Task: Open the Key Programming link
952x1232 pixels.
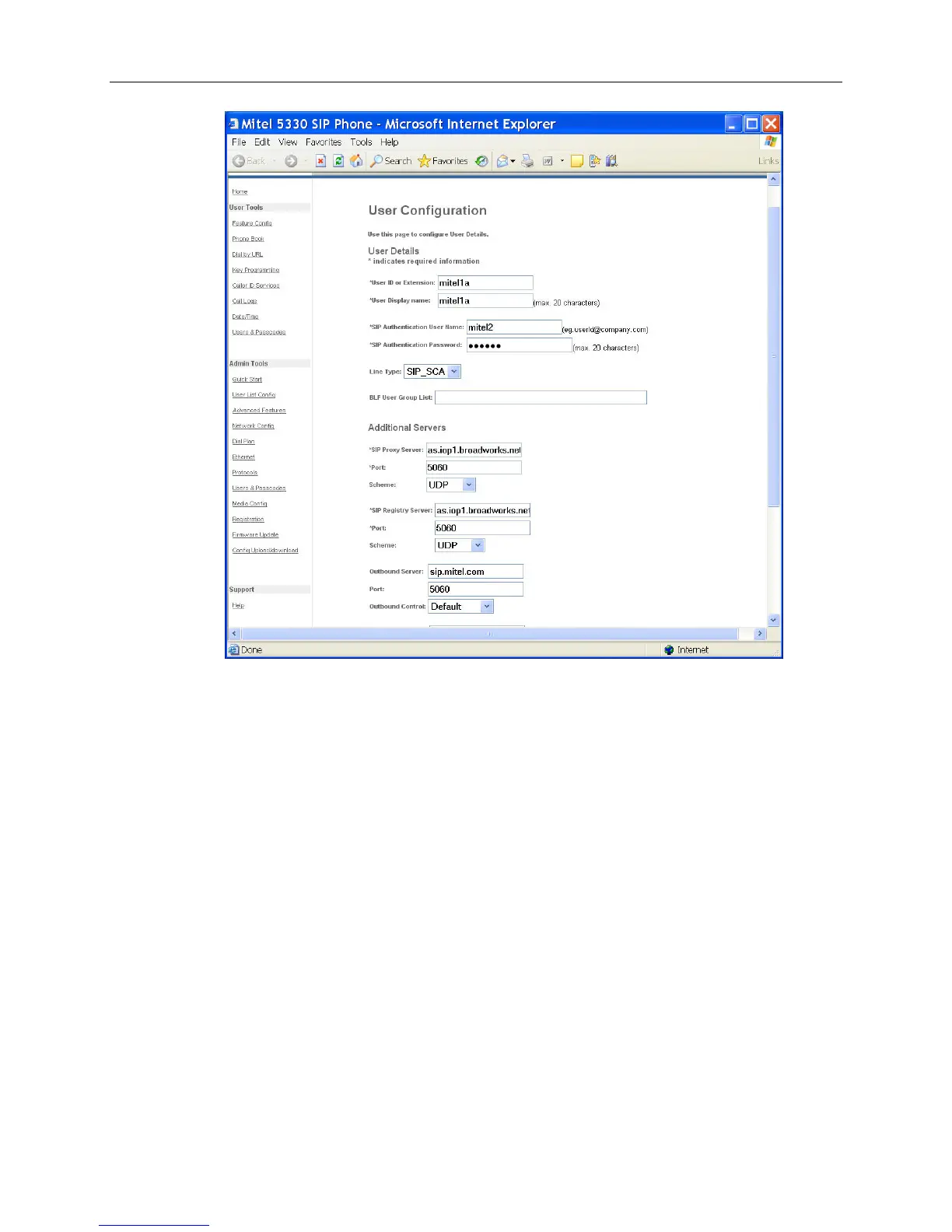Action: [x=256, y=270]
